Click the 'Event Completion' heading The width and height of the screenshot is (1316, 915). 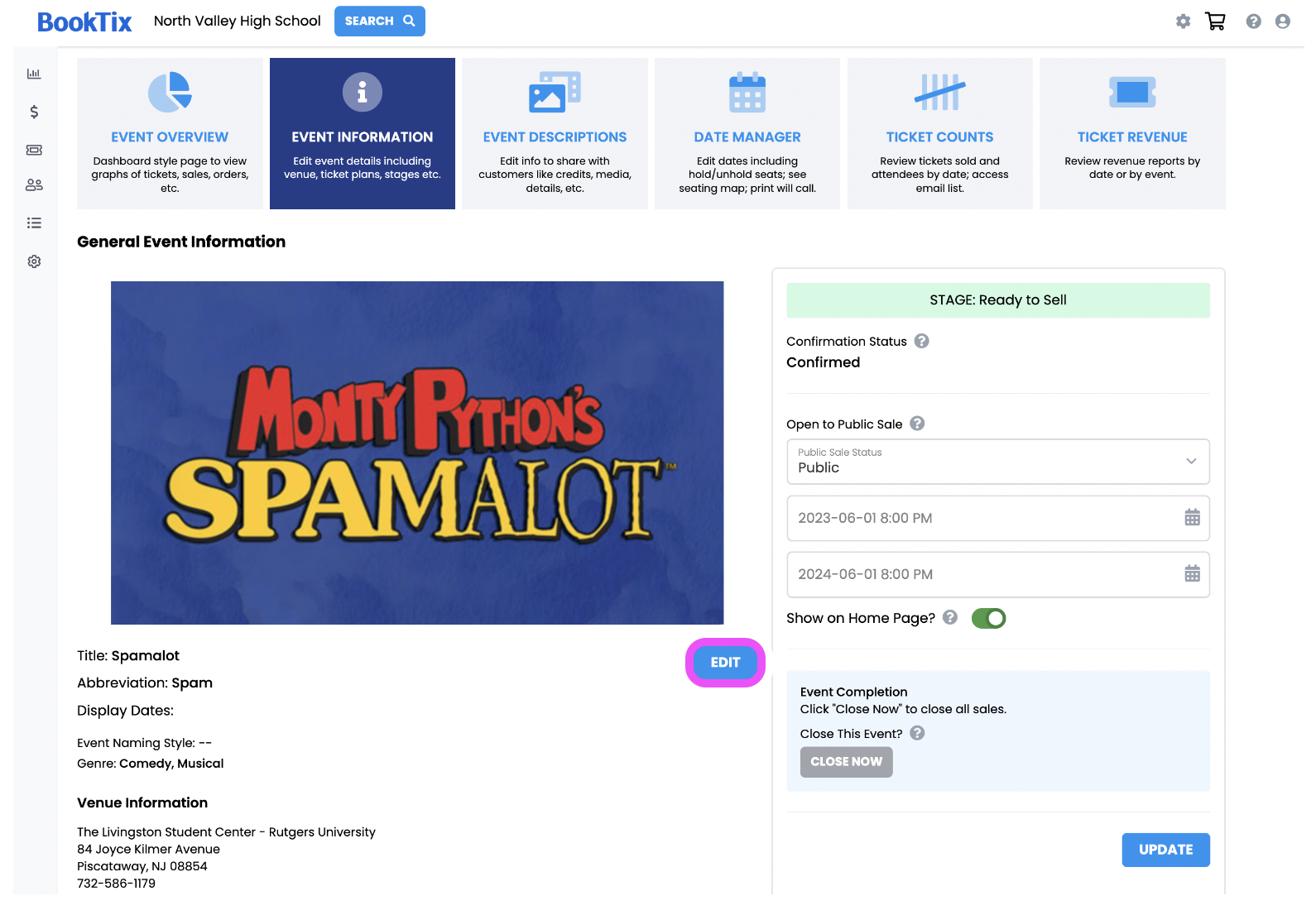tap(854, 692)
